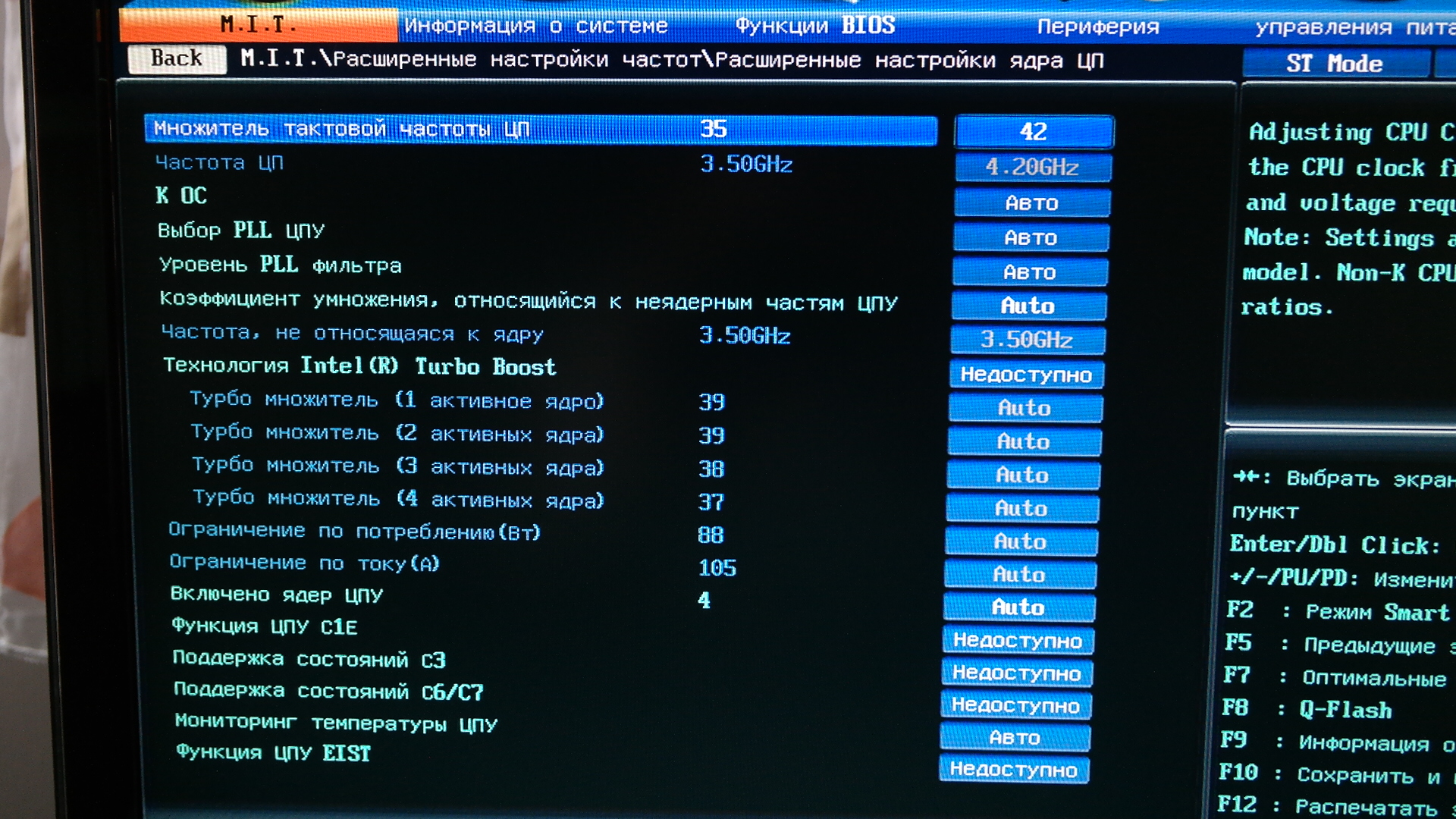Open К ОС Авто dropdown
Image resolution: width=1456 pixels, height=819 pixels.
pos(1031,203)
